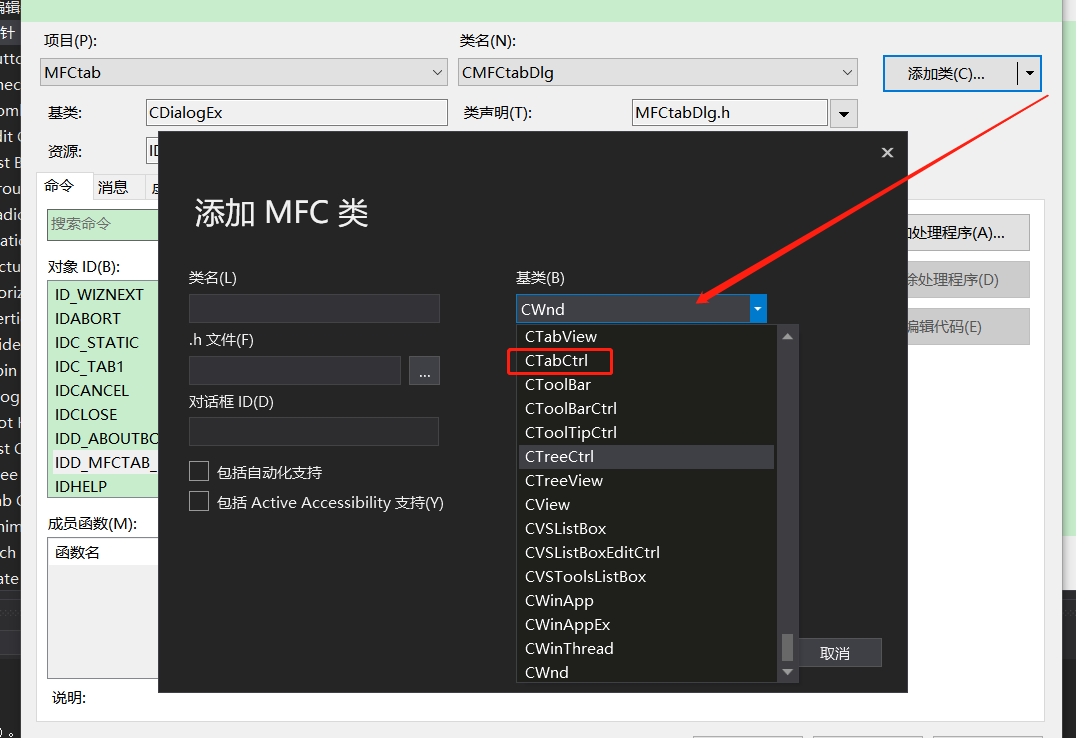Enable the 包括自动化支持 checkbox
The image size is (1076, 738).
pos(199,471)
